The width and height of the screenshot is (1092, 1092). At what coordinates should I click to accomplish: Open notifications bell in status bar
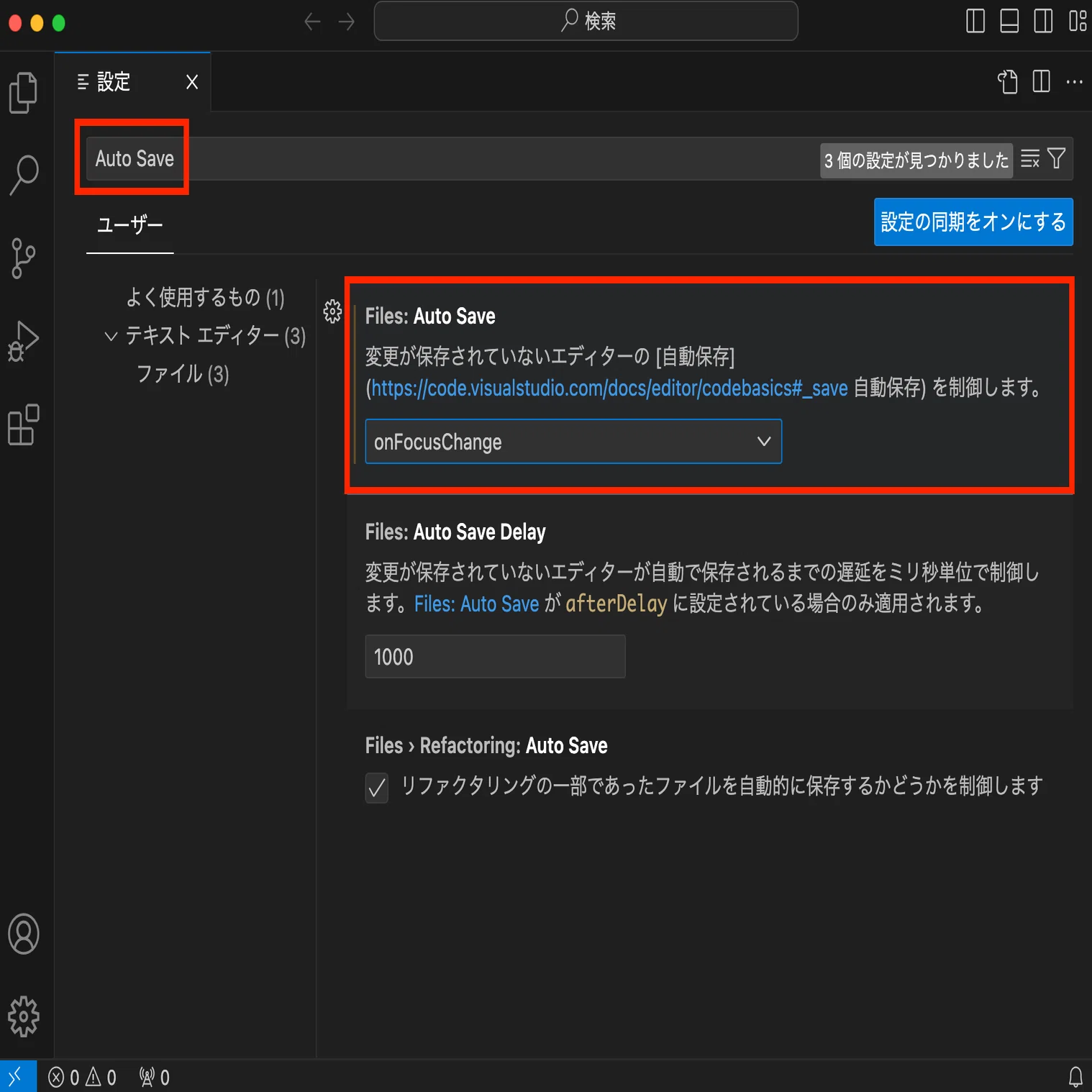1075,1077
